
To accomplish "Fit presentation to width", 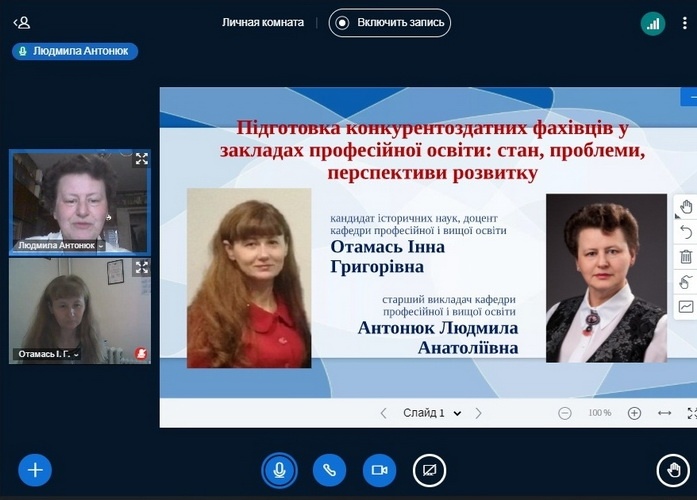I will pyautogui.click(x=665, y=413).
